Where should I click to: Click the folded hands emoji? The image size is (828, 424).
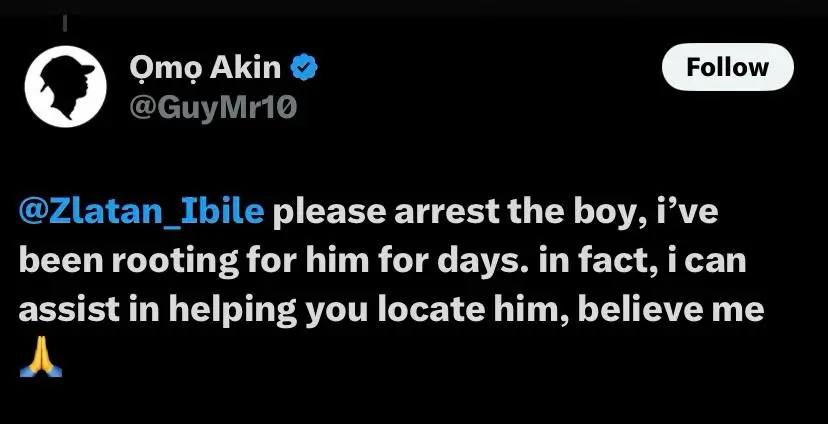[41, 360]
